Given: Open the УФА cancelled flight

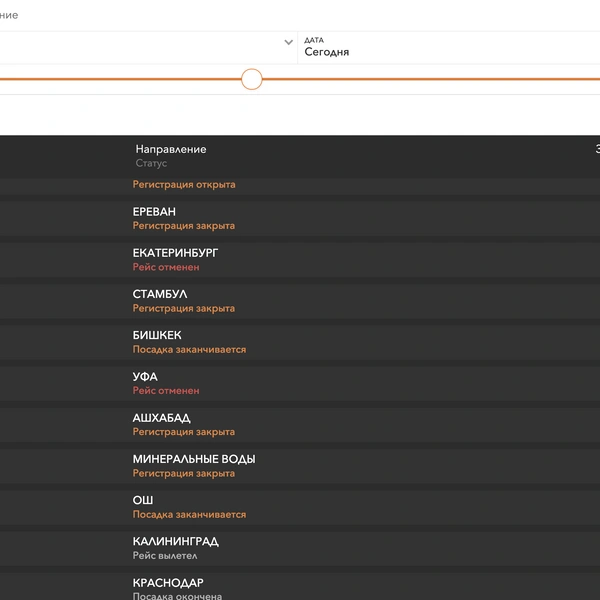Looking at the screenshot, I should [300, 384].
